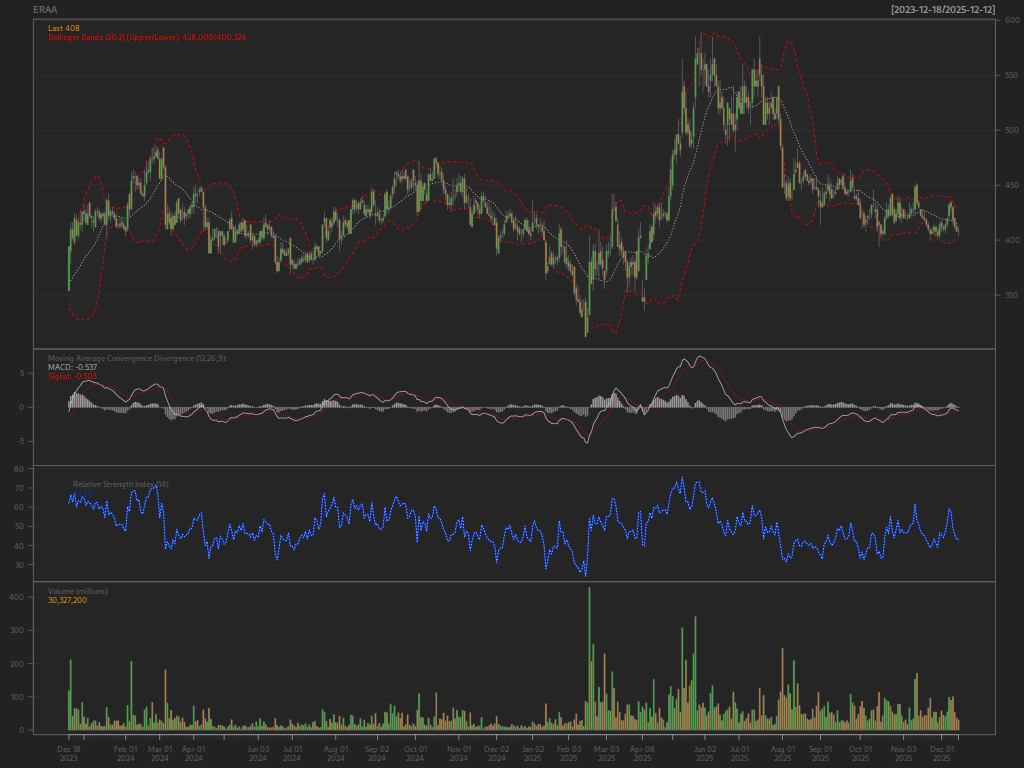Click the Jun 03 2024 date tick
The width and height of the screenshot is (1024, 768).
click(258, 754)
